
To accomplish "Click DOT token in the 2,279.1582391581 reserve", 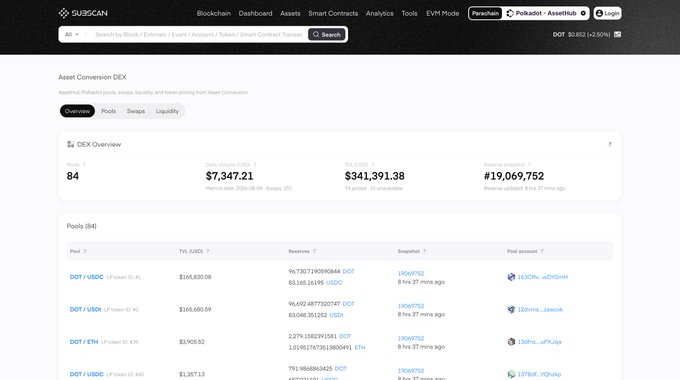I will 345,336.
